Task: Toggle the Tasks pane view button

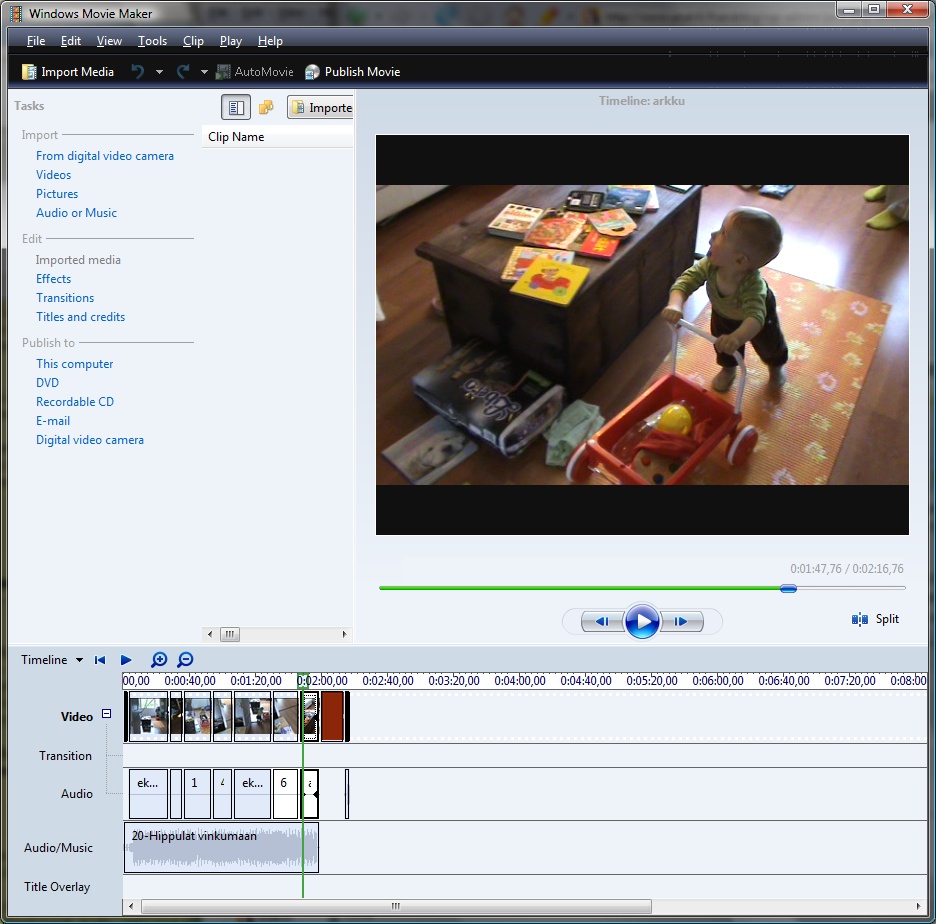Action: [236, 107]
